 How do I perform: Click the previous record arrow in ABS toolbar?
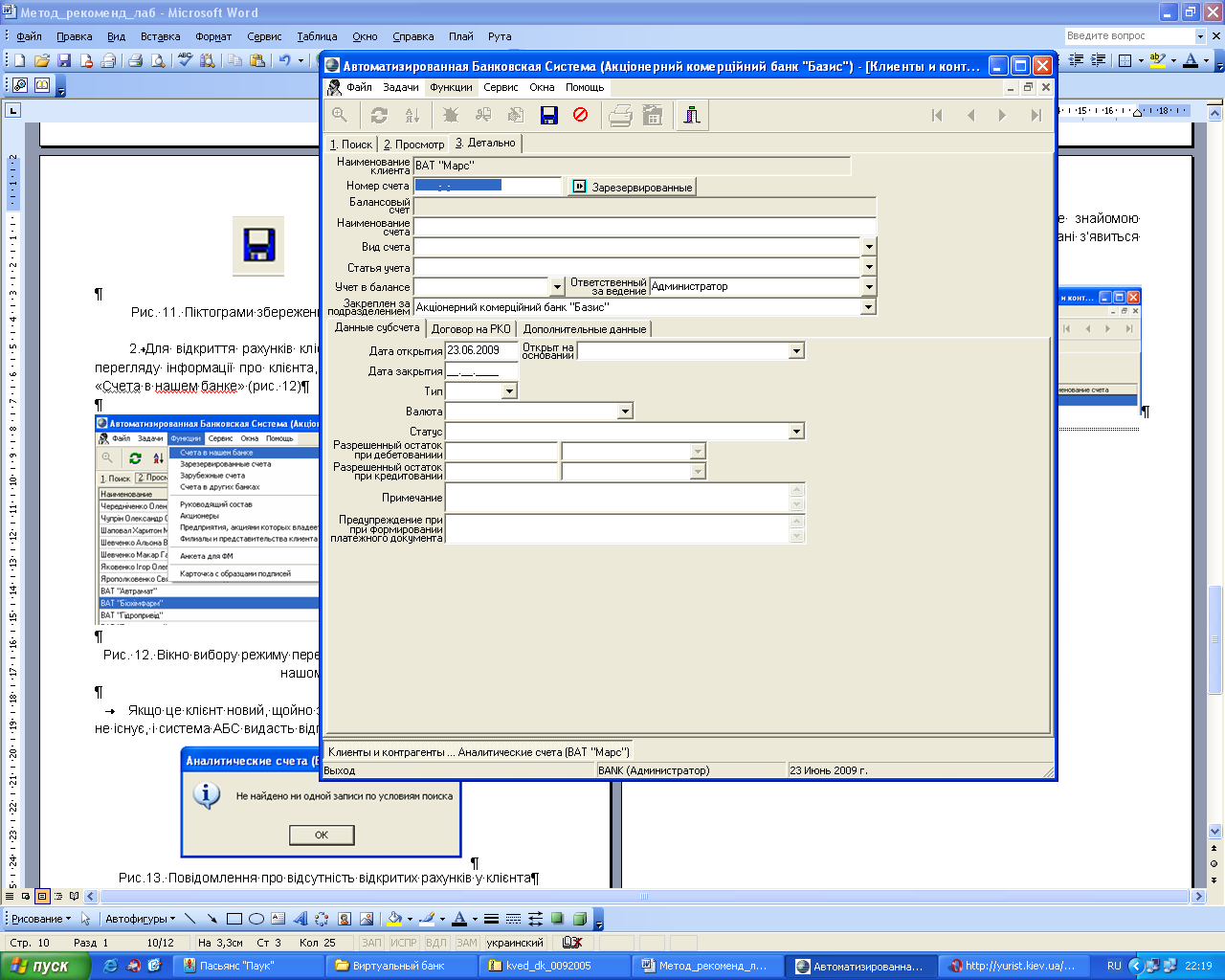tap(970, 115)
